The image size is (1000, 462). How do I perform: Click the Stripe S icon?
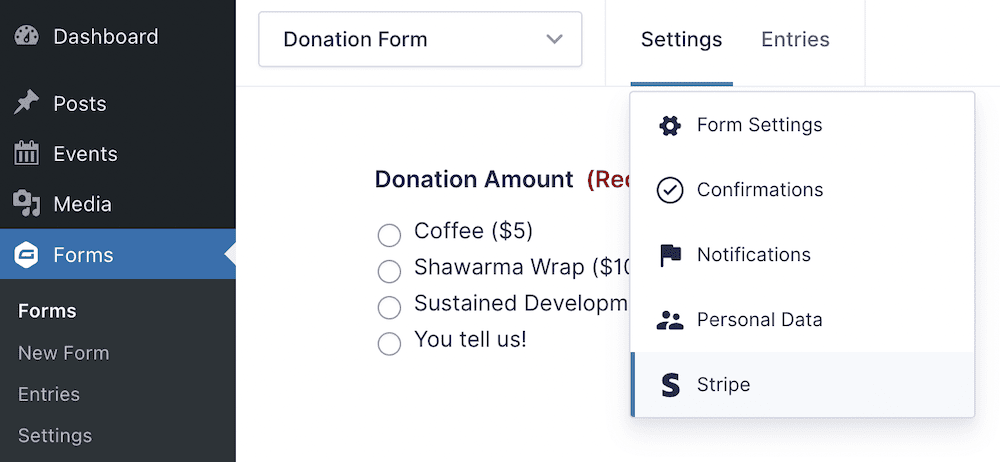point(669,385)
